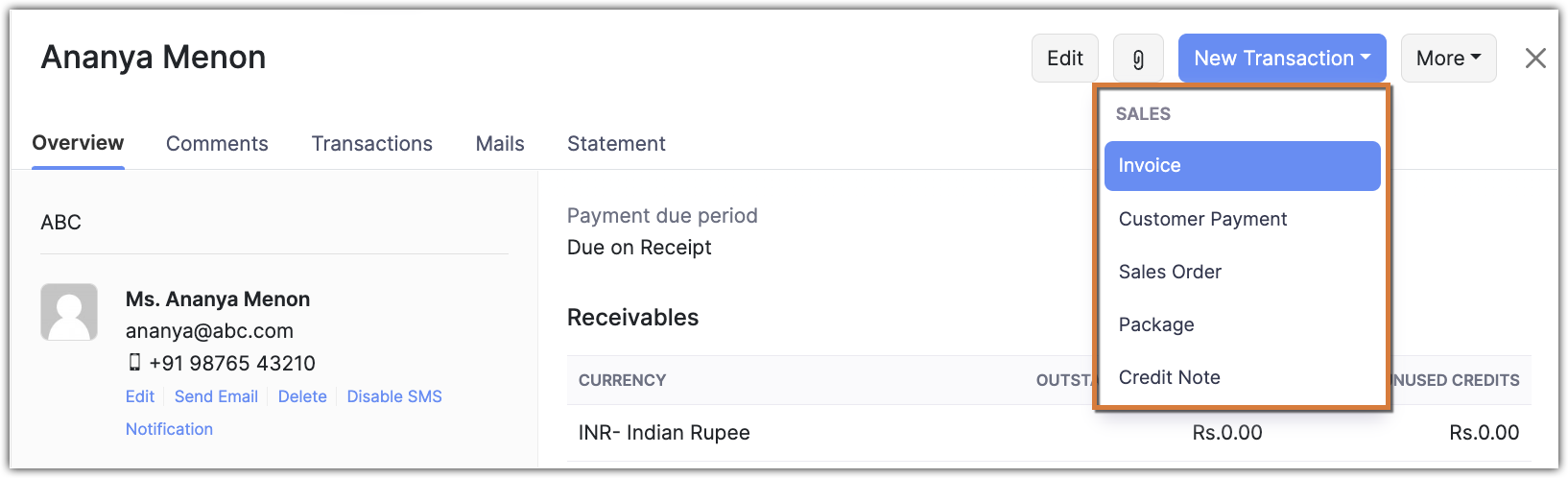The height and width of the screenshot is (478, 1568).
Task: Click the contact avatar placeholder image
Action: tap(69, 312)
